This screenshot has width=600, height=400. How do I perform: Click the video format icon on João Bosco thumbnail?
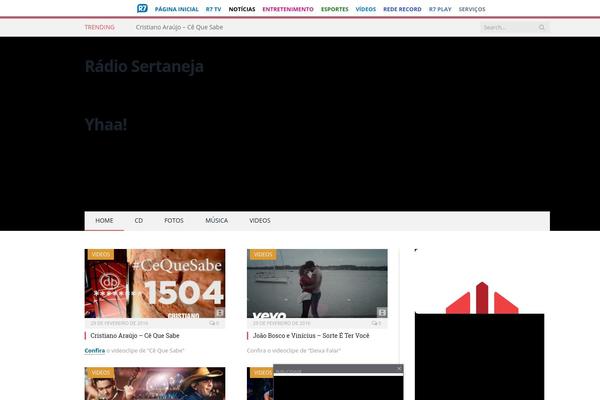click(x=382, y=312)
